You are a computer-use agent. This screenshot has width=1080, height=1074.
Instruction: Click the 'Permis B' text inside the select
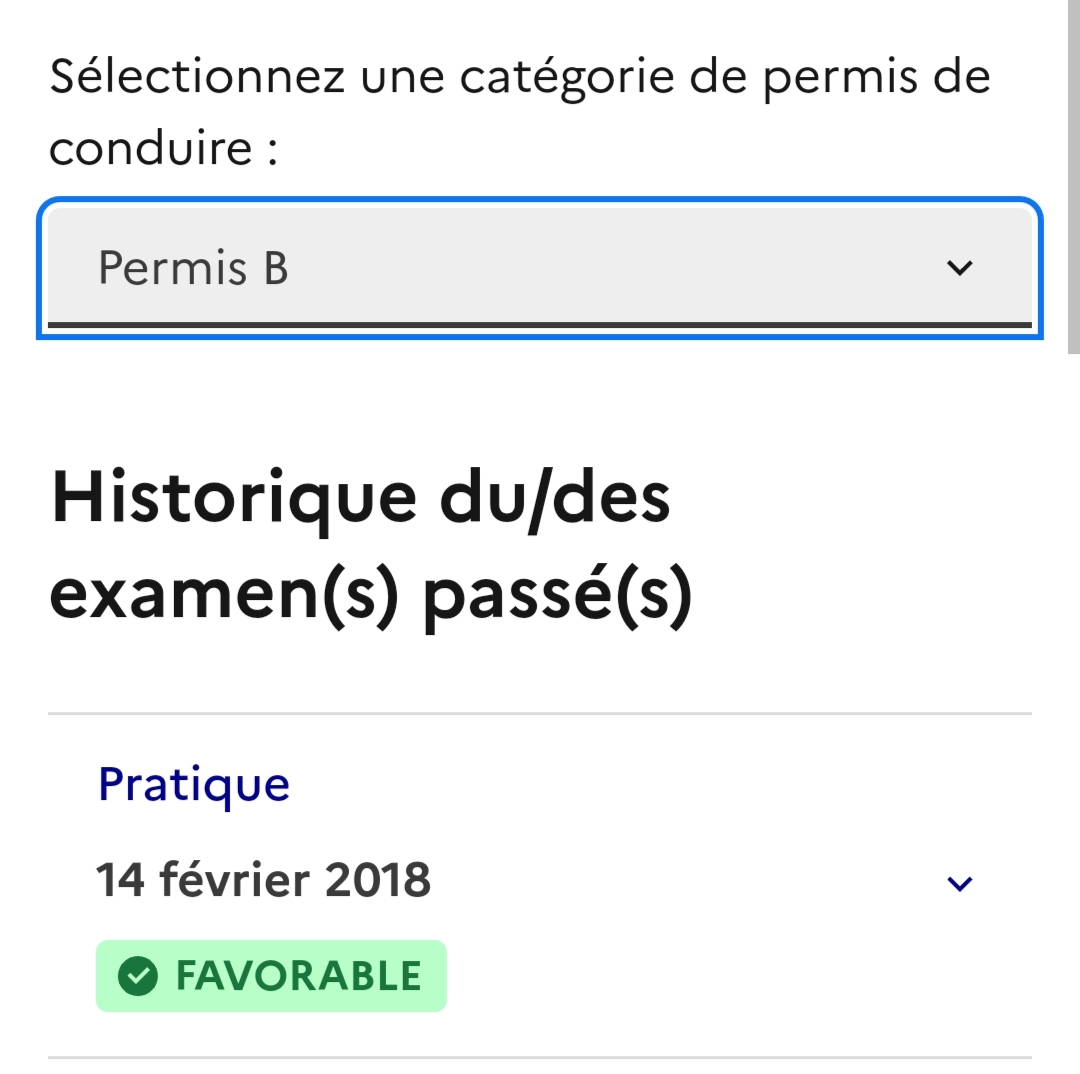point(193,268)
